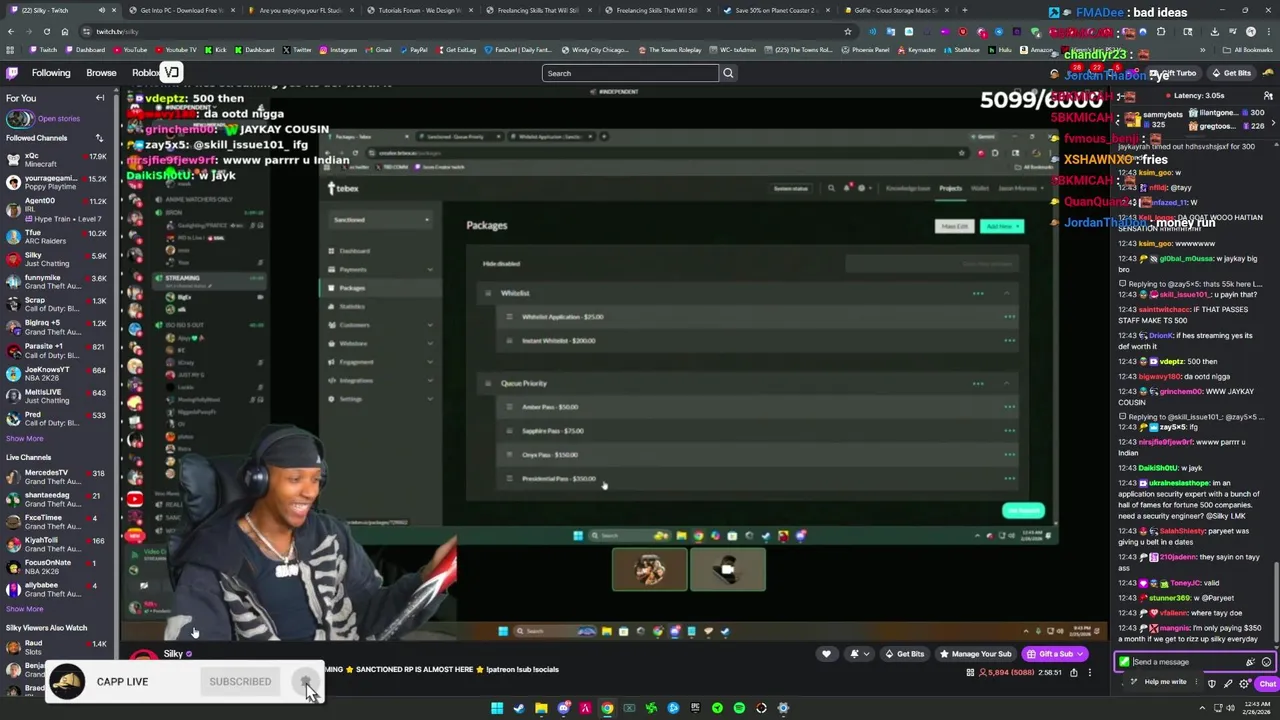Open the Browse tab

pyautogui.click(x=101, y=73)
